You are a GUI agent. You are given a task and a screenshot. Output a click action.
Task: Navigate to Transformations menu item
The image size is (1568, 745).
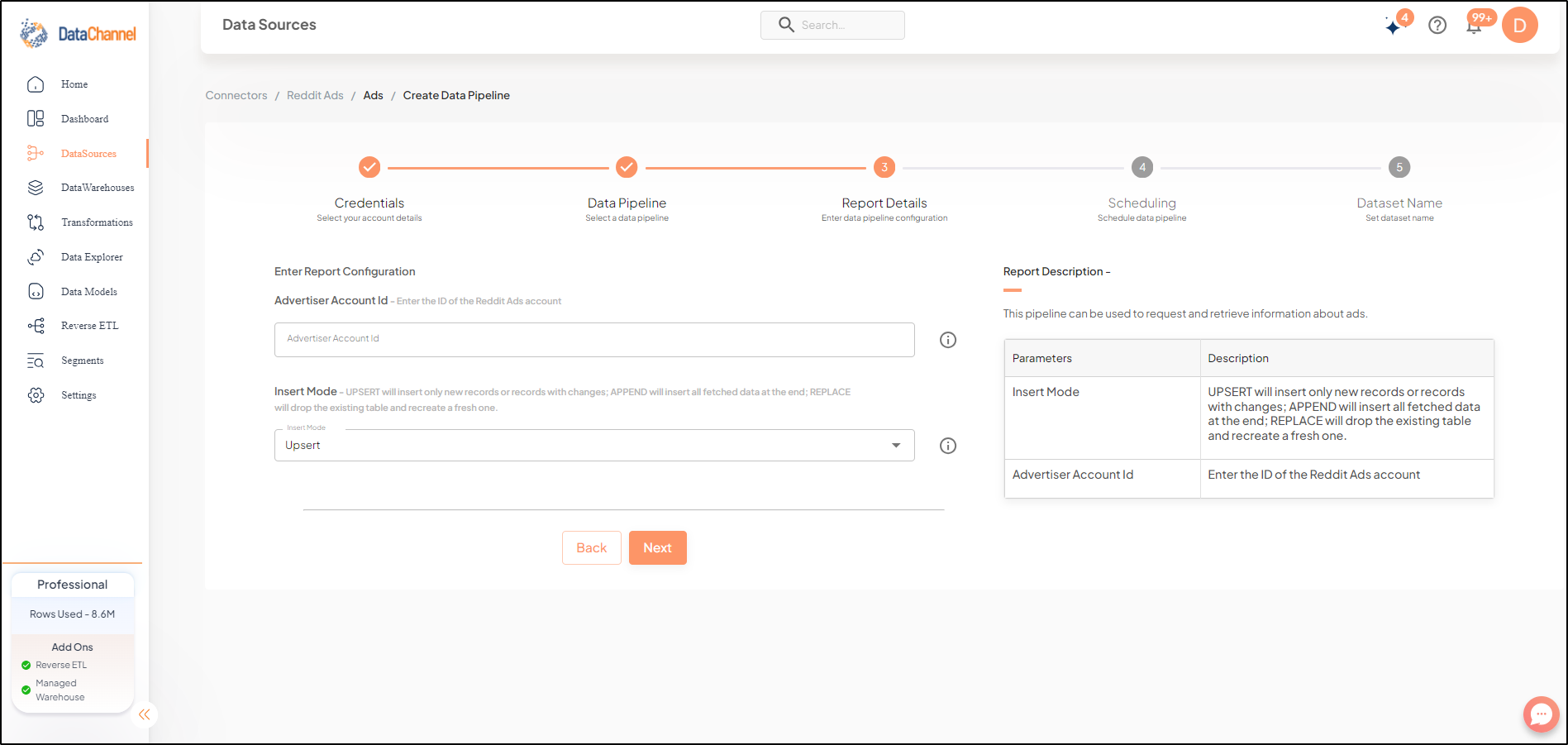97,222
